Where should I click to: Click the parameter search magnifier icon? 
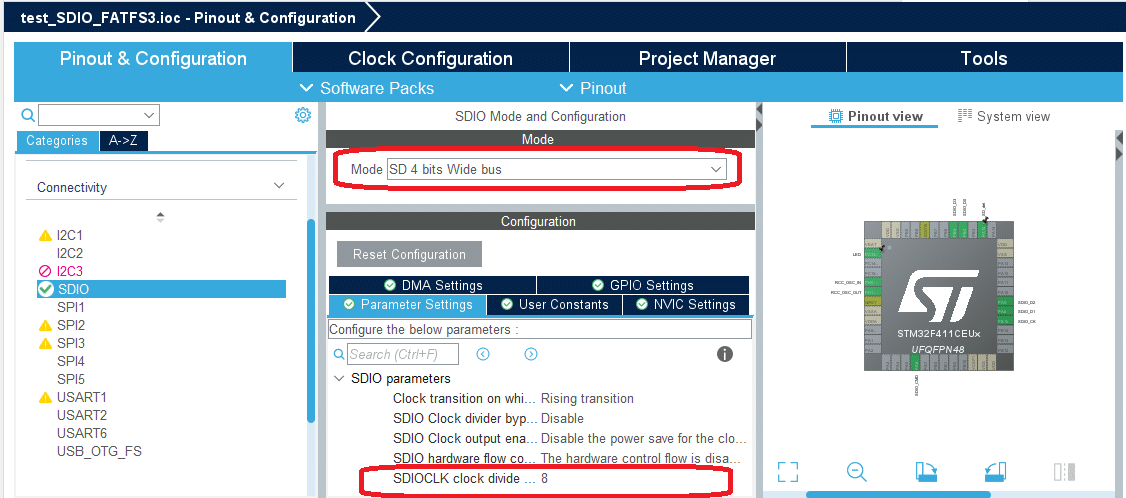pyautogui.click(x=339, y=354)
